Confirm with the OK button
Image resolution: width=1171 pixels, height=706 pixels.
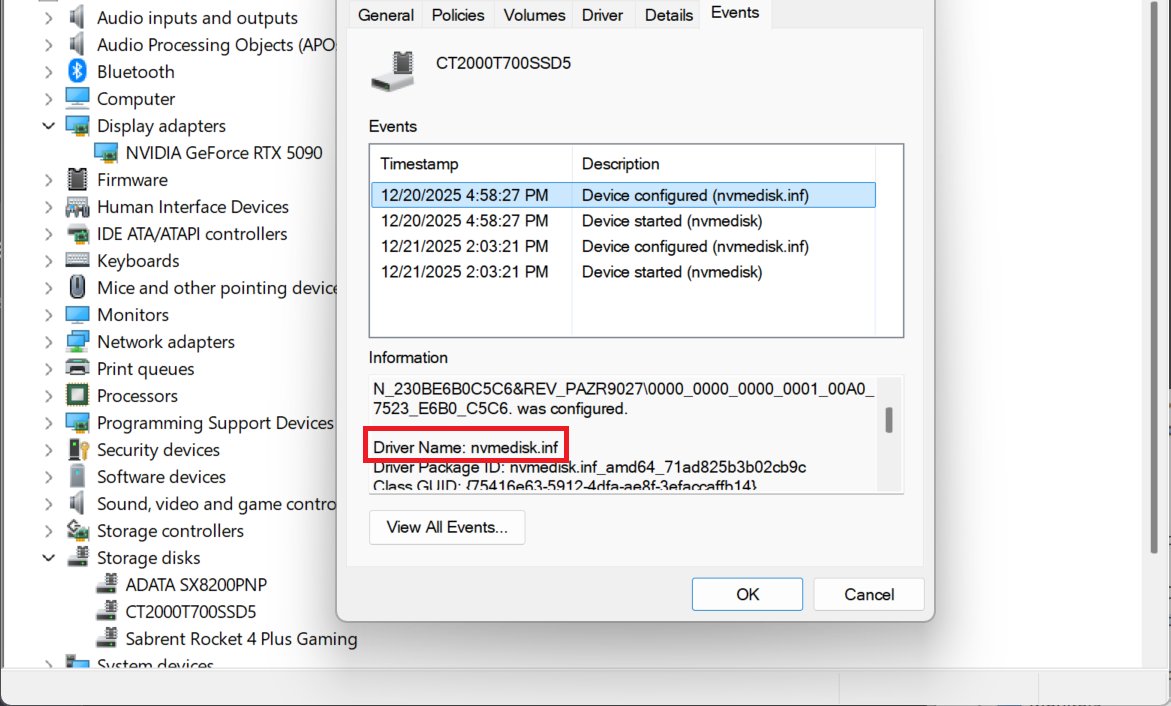click(747, 594)
